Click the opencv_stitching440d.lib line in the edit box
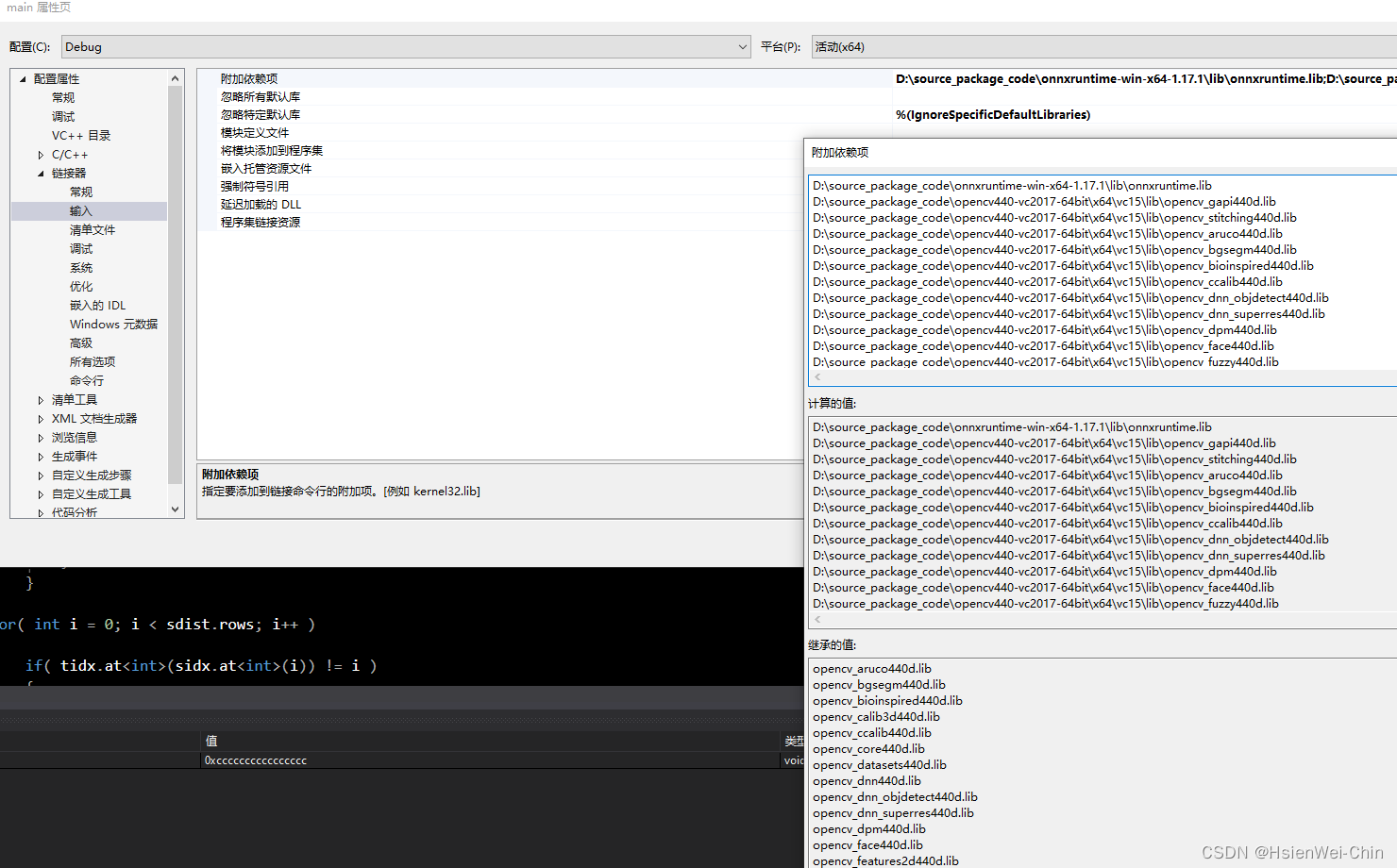1397x868 pixels. click(x=1054, y=218)
